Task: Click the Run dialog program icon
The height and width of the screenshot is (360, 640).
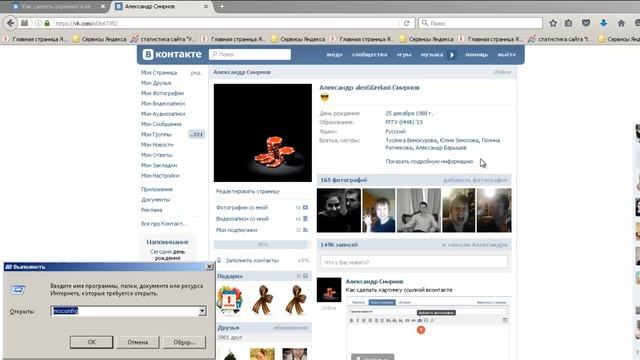Action: click(18, 290)
